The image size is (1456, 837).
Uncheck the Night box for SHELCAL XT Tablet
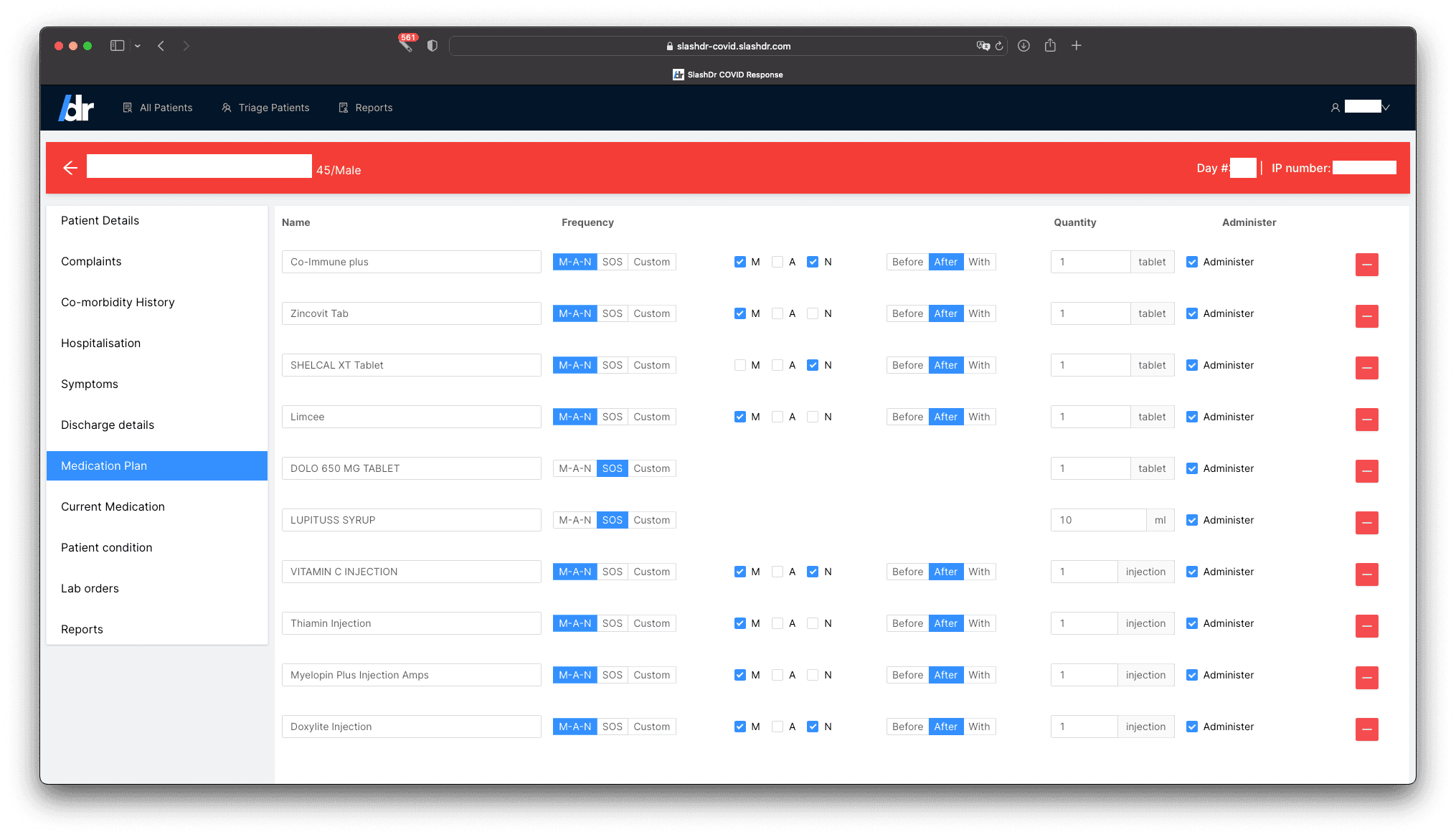point(813,365)
